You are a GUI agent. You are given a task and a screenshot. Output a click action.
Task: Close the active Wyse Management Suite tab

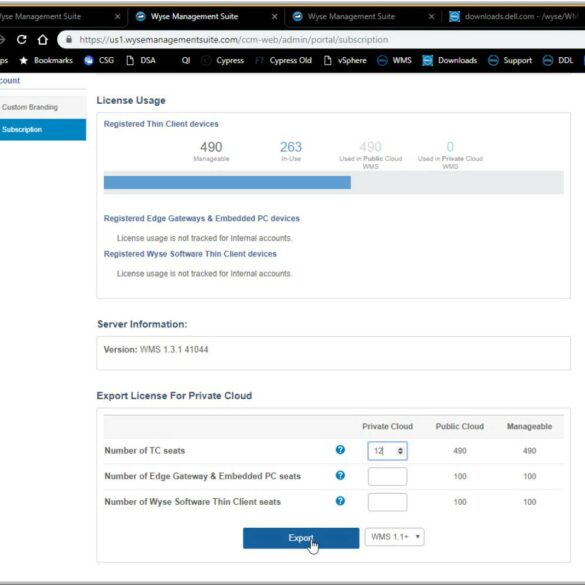(274, 16)
